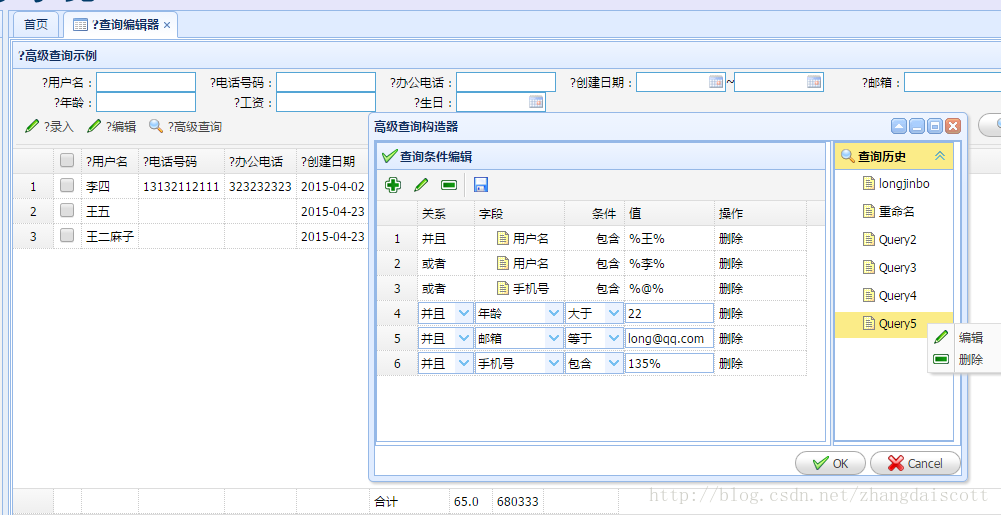
Task: Click the pencil icon beside ?录入
Action: tap(32, 126)
